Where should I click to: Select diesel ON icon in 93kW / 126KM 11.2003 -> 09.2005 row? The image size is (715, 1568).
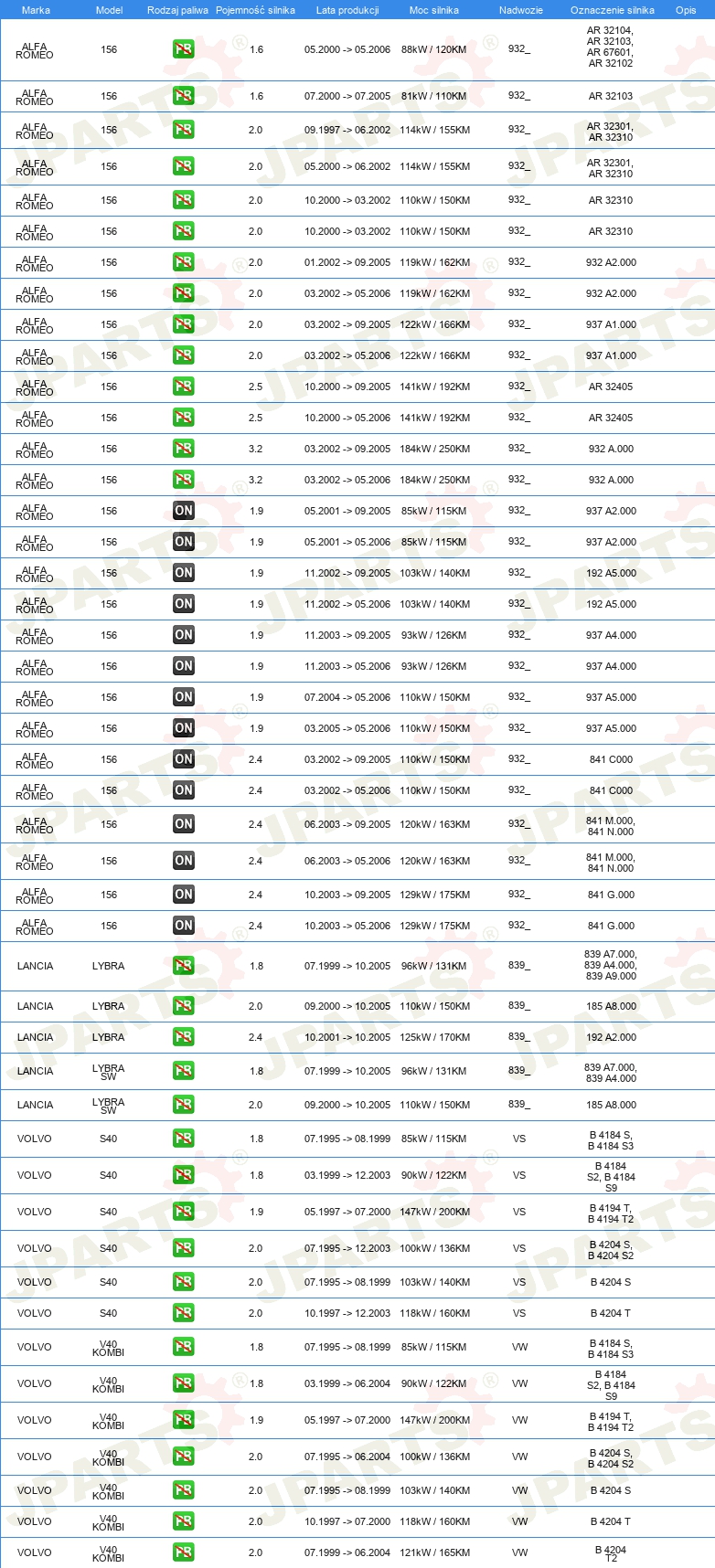(184, 635)
